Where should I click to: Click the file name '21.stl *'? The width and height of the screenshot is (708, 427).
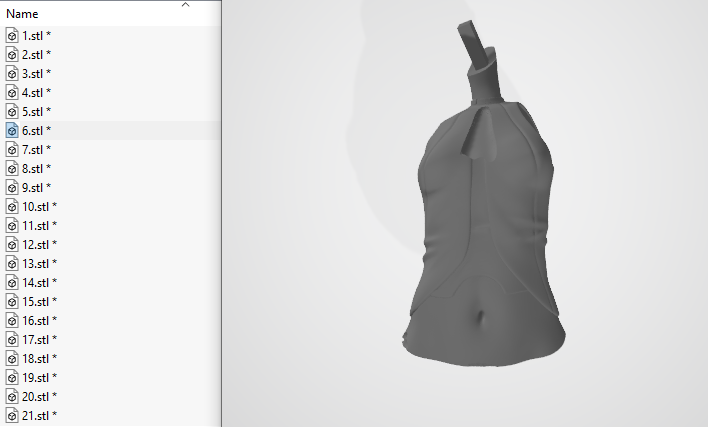point(40,415)
